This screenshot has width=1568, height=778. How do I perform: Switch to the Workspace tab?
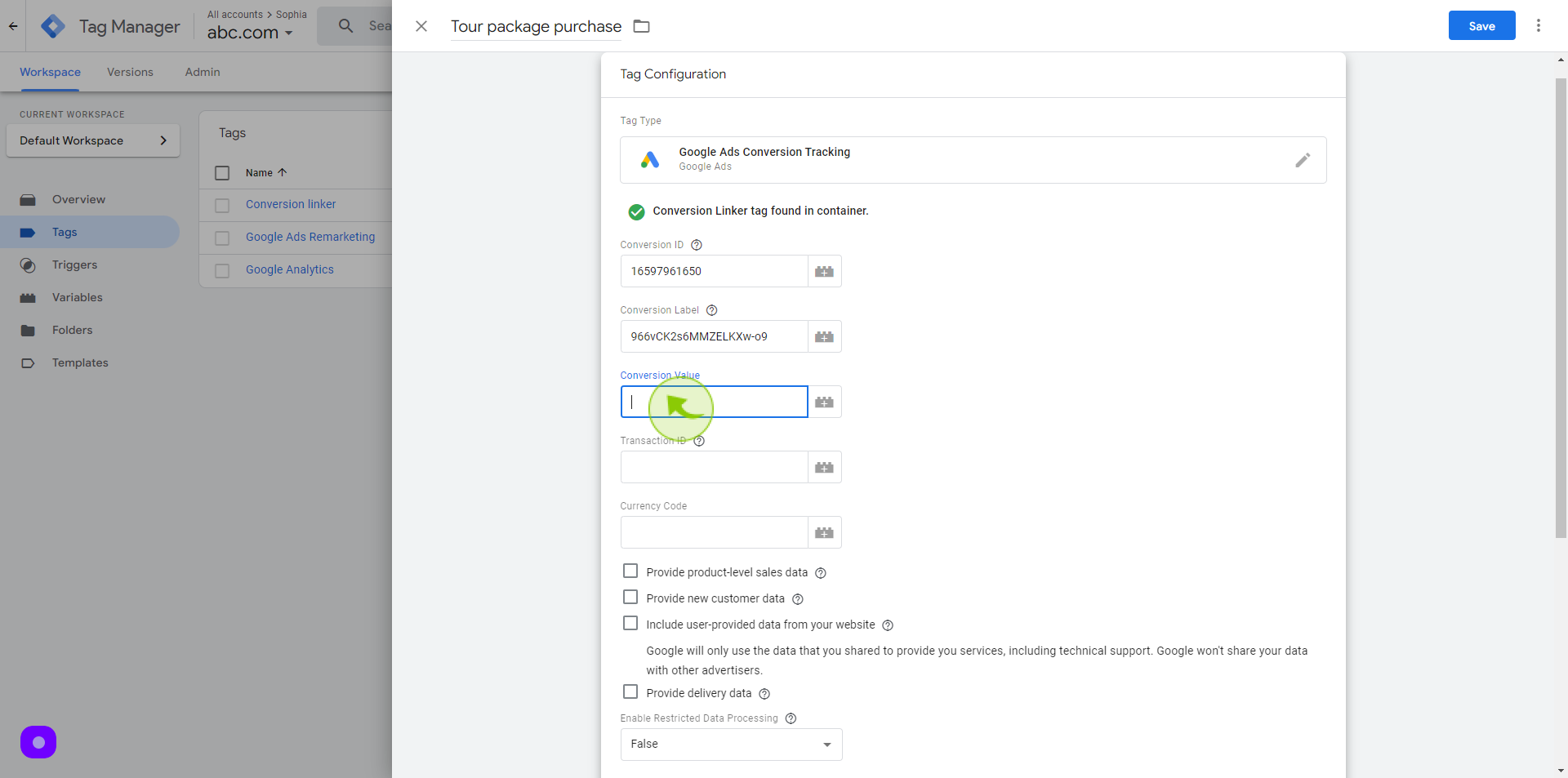pyautogui.click(x=50, y=72)
